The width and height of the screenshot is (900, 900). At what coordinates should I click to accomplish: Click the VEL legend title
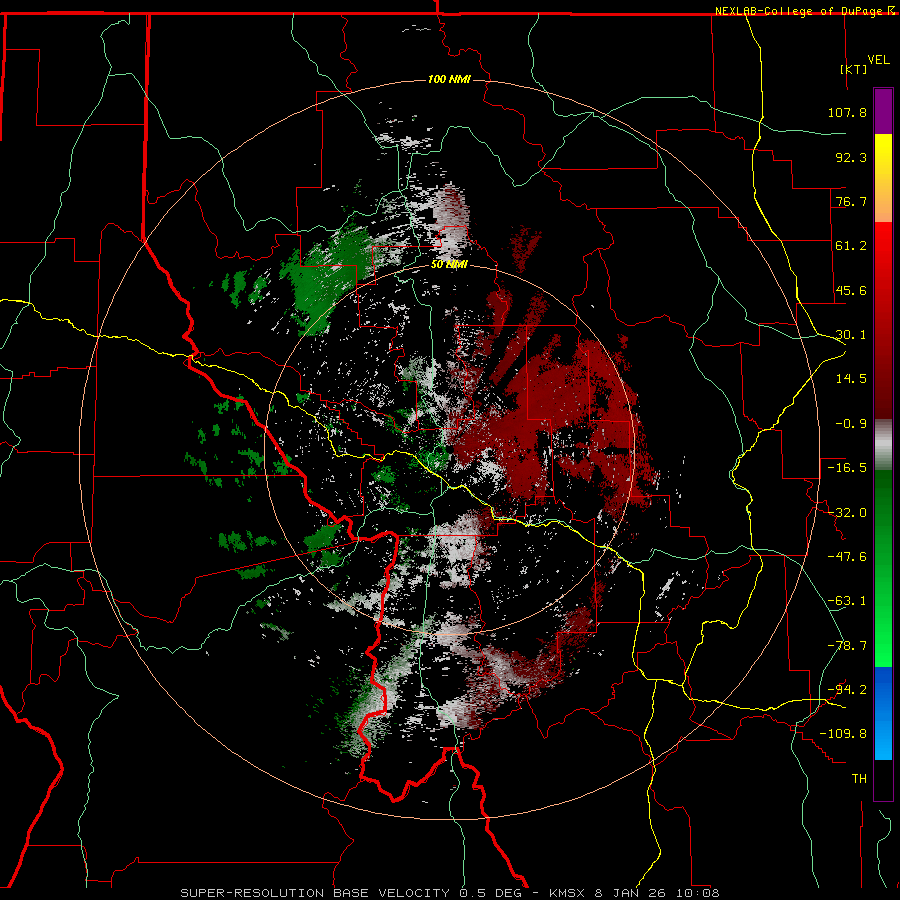pos(879,60)
